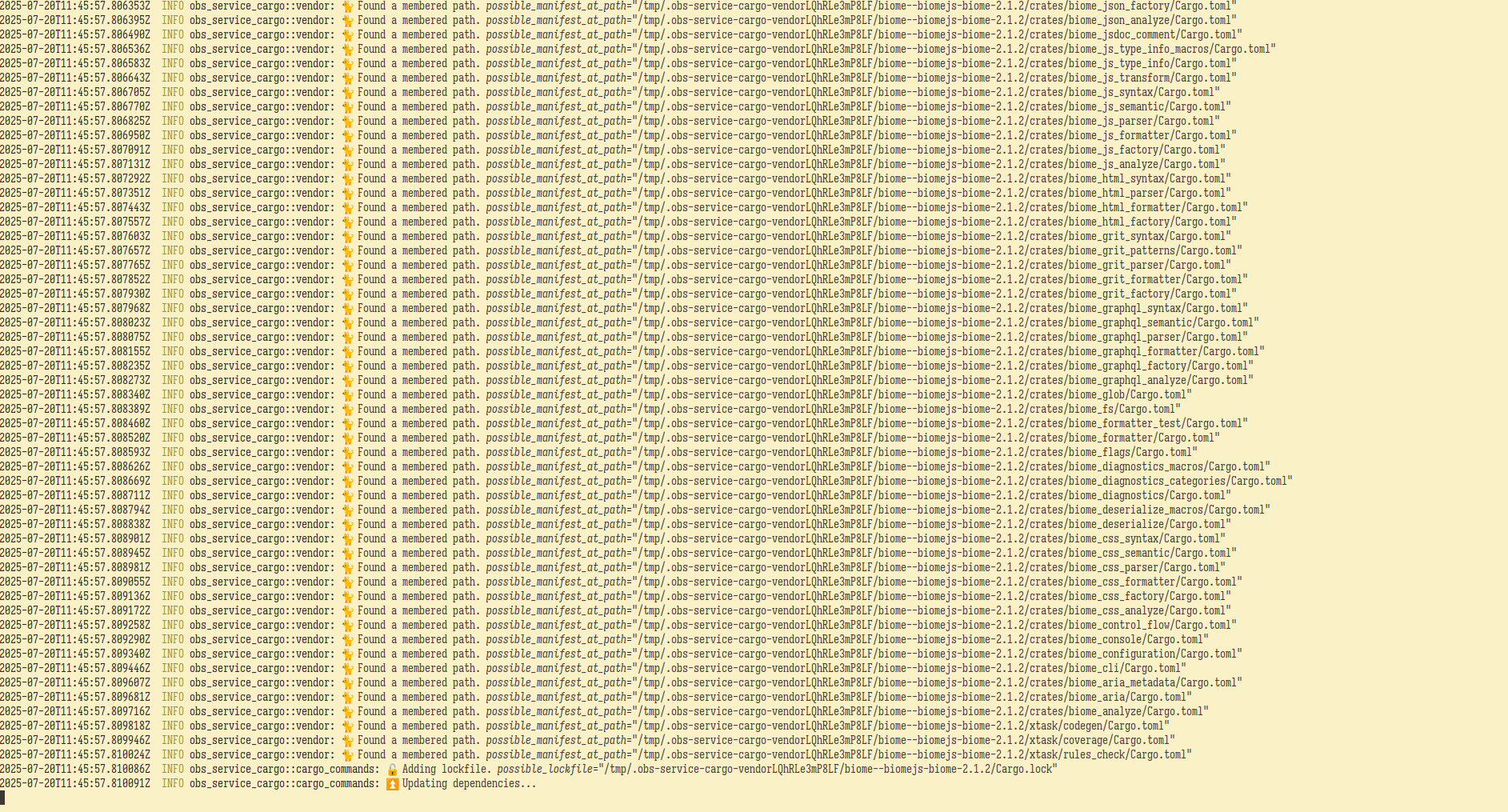
Task: Click the lockfile path ending "biome-2.1.2/Cargo.lock"
Action: pos(827,769)
